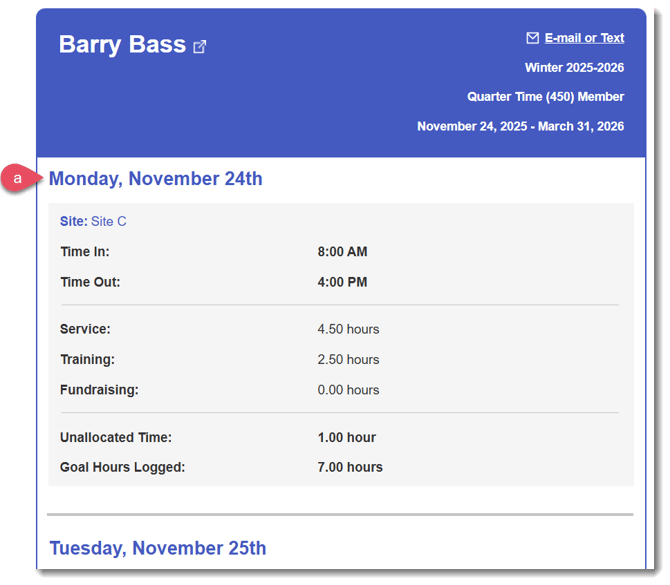Click the Time Out value 4:00 PM

(342, 282)
